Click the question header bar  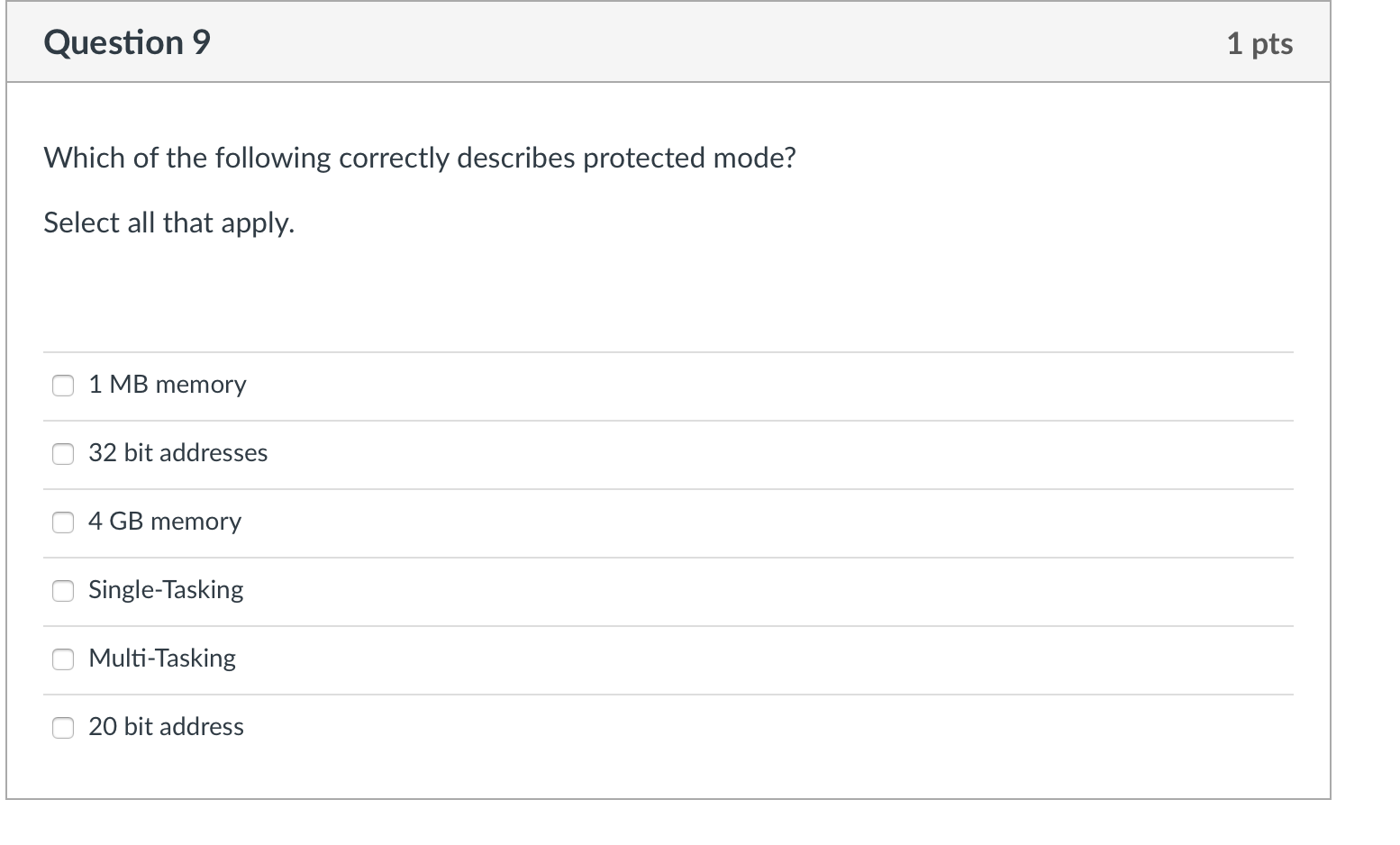point(667,41)
